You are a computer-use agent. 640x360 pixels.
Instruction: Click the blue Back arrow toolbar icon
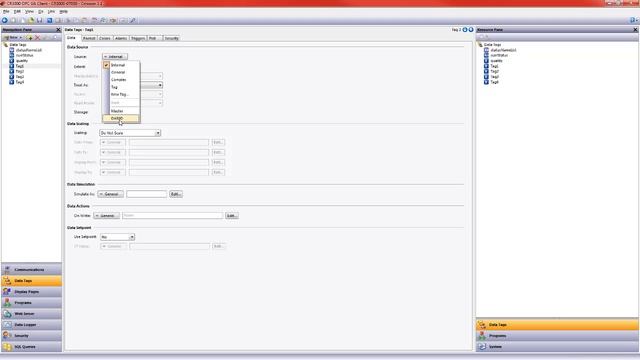[4, 20]
